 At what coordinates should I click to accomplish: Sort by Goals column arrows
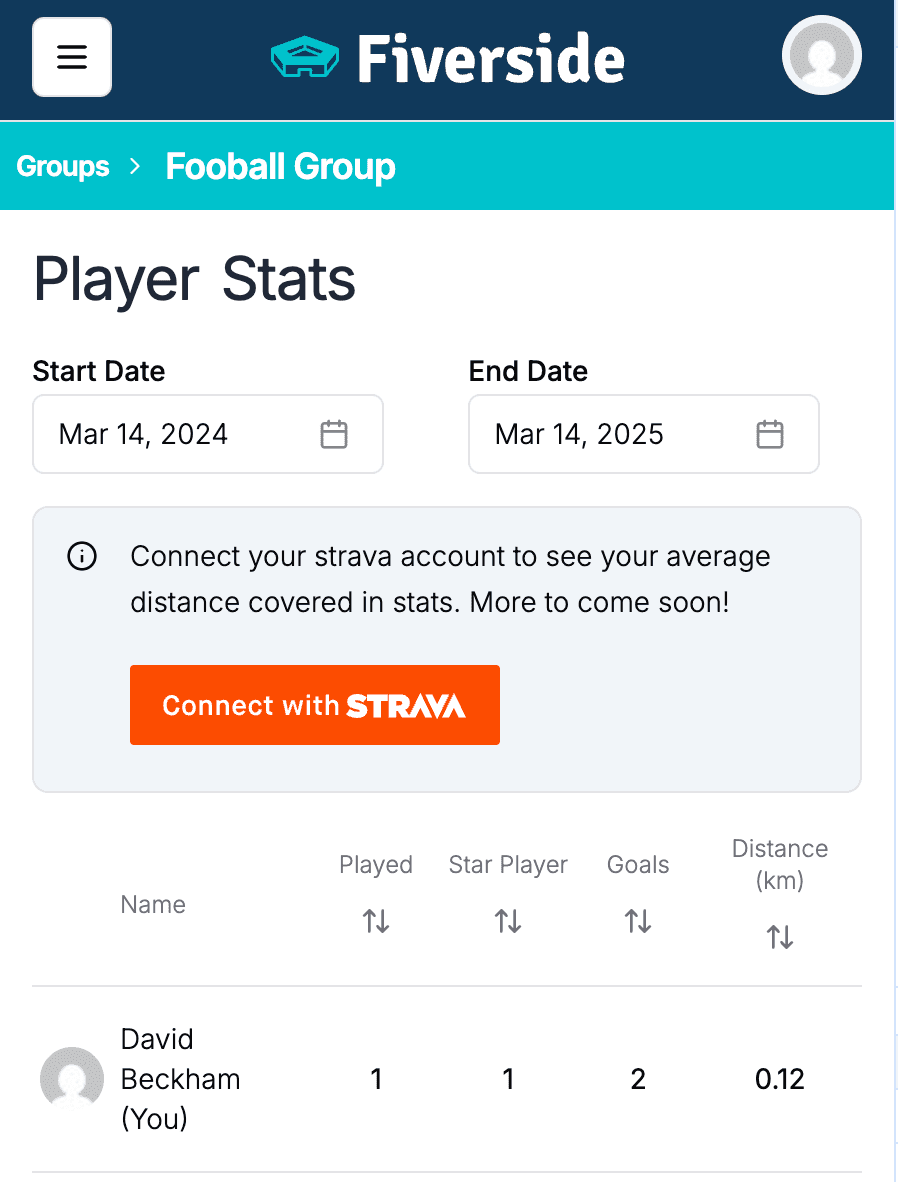[638, 920]
